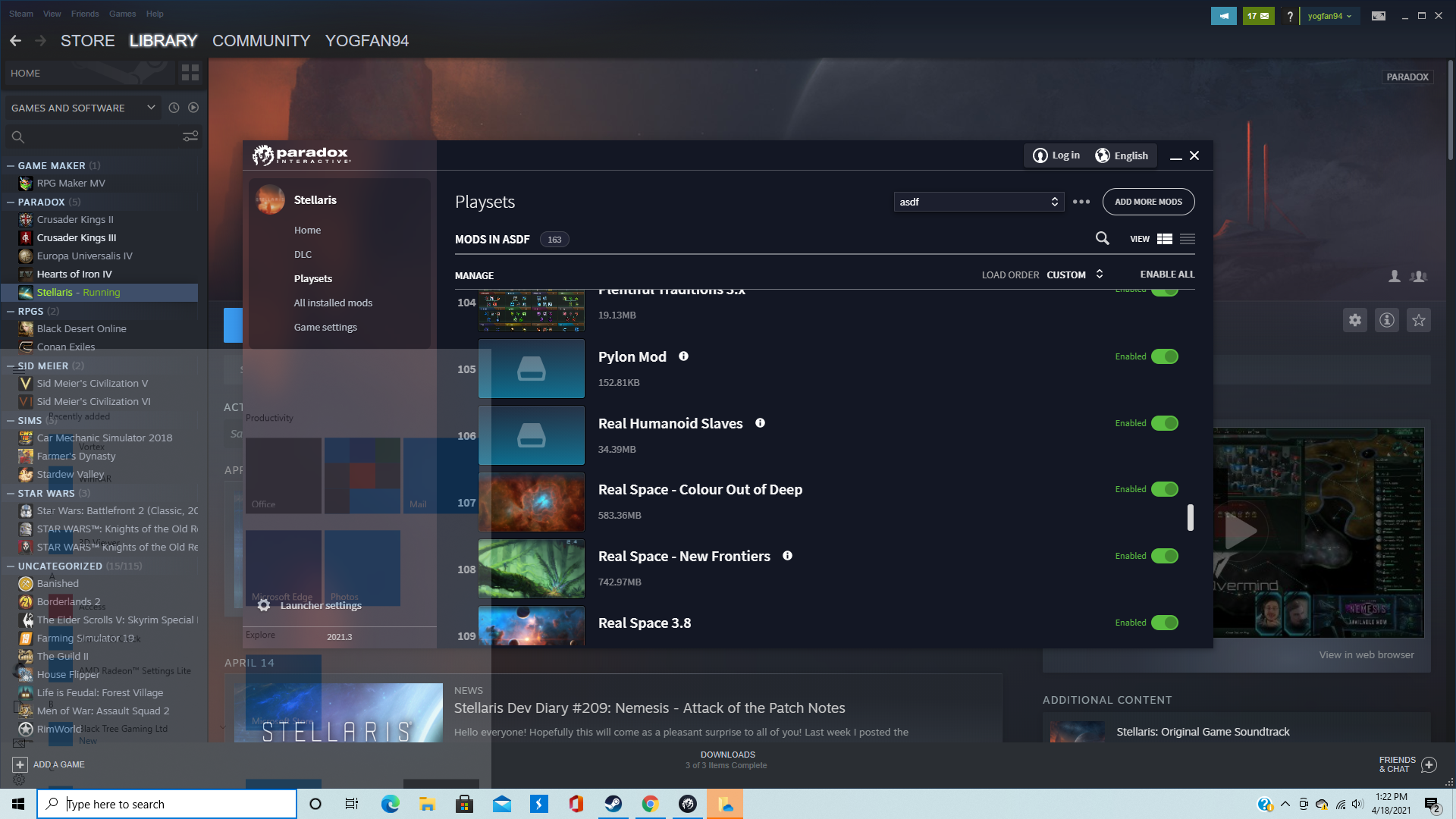Switch to compact list view icon
Viewport: 1456px width, 819px height.
(1188, 239)
